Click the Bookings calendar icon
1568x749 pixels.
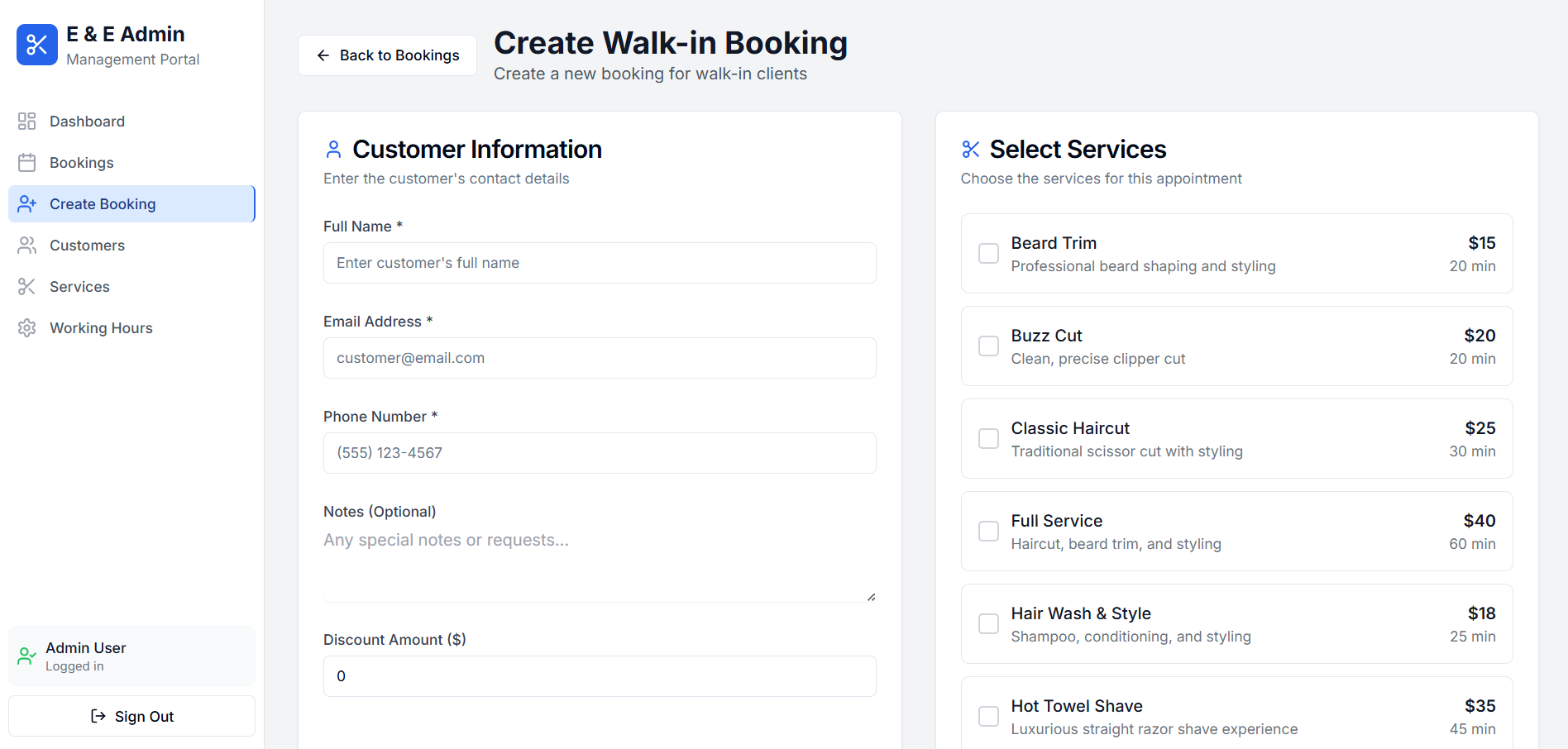point(26,162)
